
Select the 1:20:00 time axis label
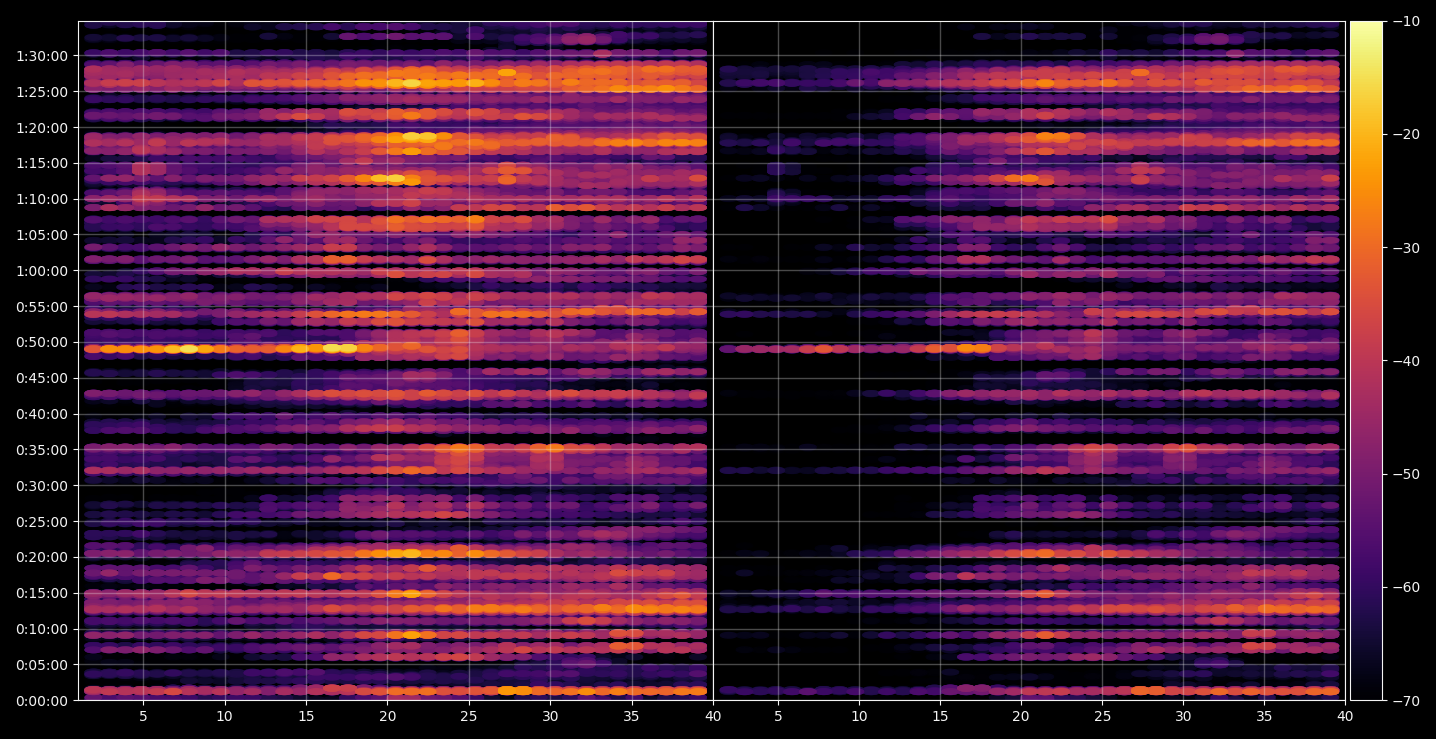tap(41, 128)
